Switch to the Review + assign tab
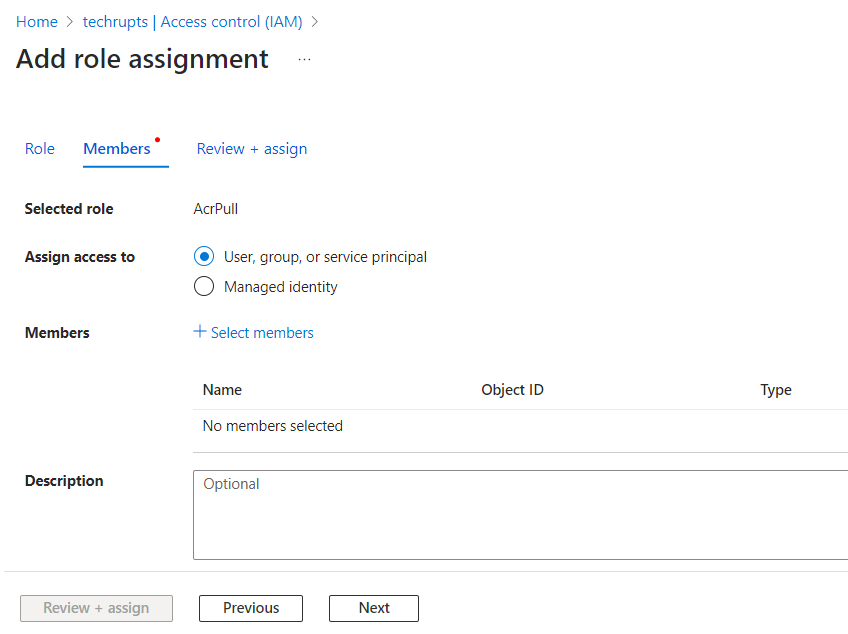This screenshot has width=848, height=634. click(x=251, y=148)
